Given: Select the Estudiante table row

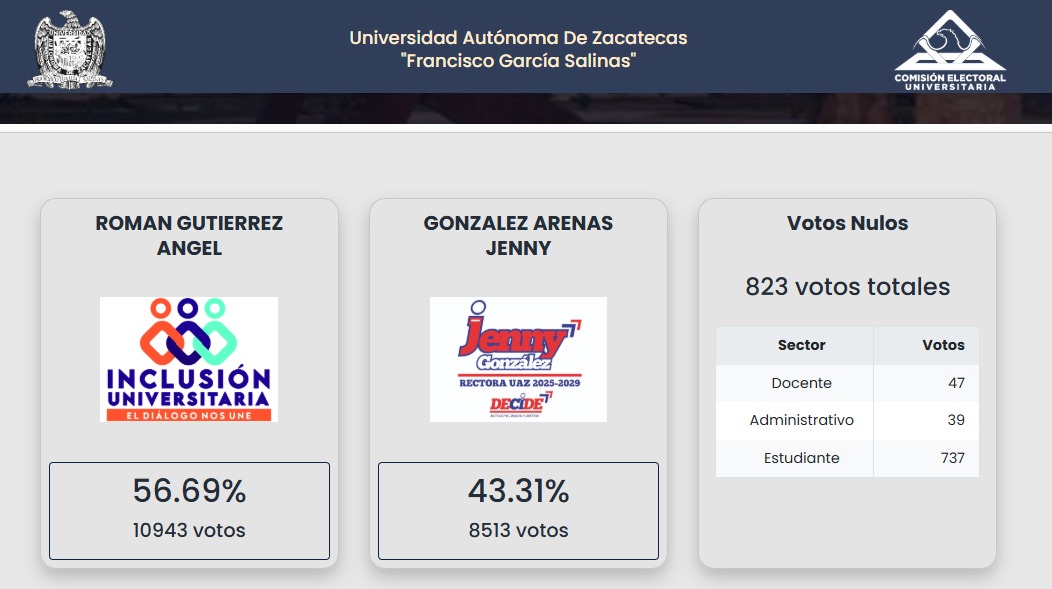Looking at the screenshot, I should (x=847, y=458).
